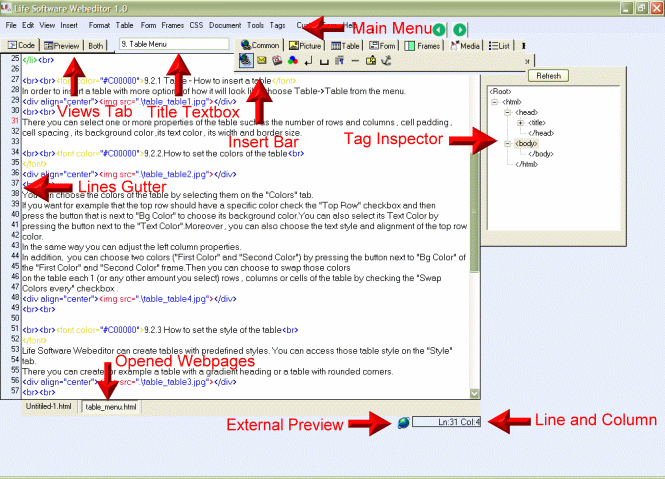The width and height of the screenshot is (665, 479).
Task: Expand insert bar overflow chevron
Action: pyautogui.click(x=527, y=61)
